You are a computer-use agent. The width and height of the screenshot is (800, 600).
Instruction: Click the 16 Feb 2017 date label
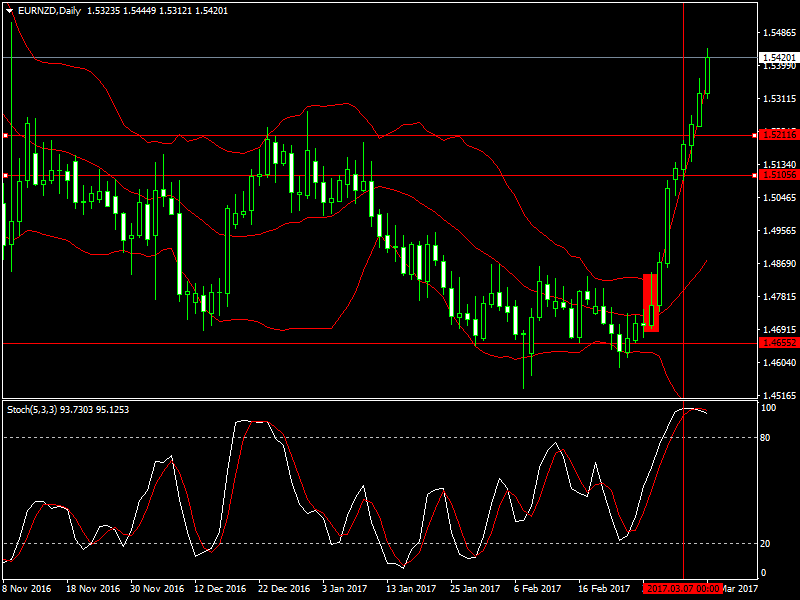pyautogui.click(x=604, y=589)
